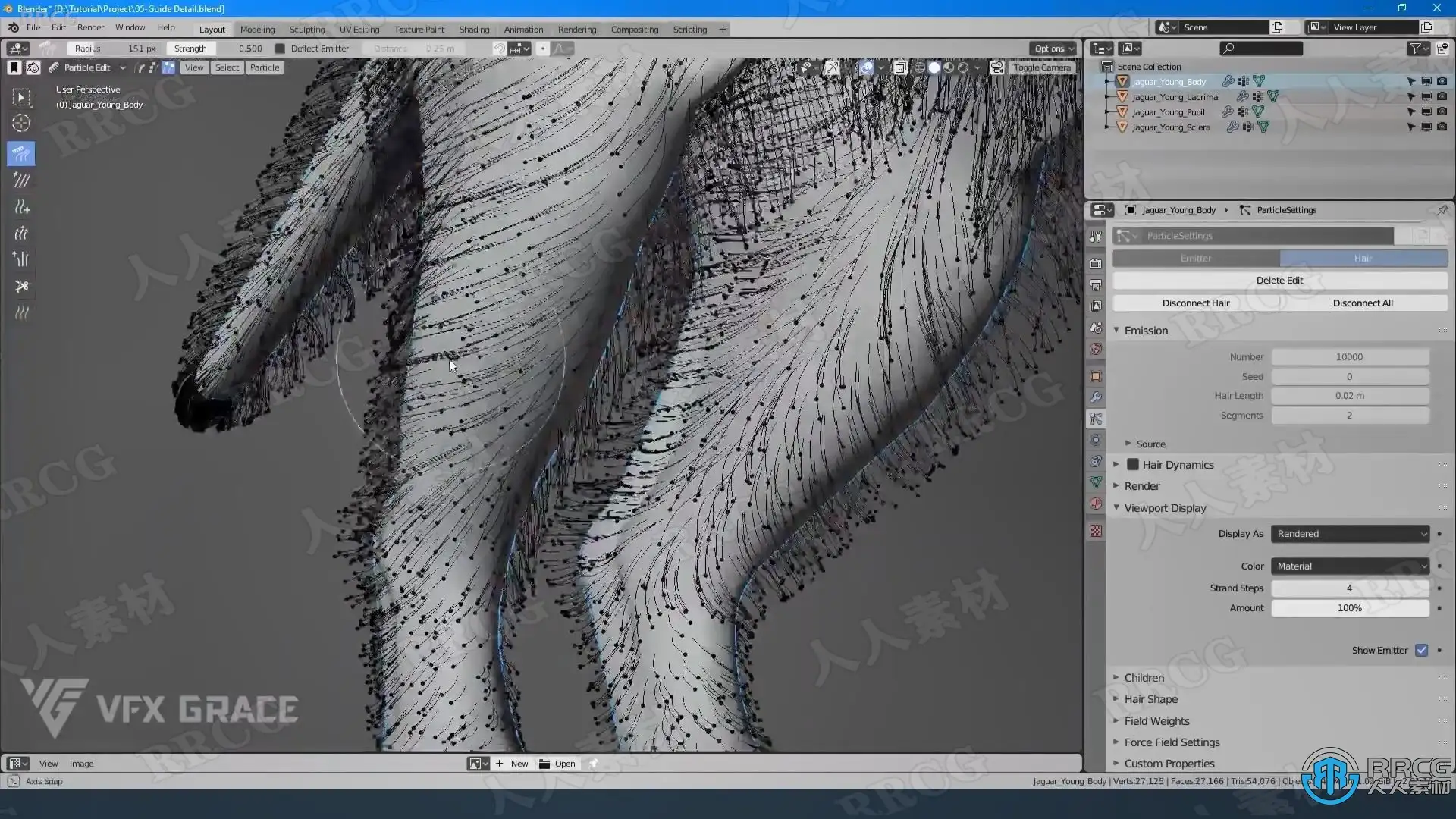Select the Smooth particle tool
Screen dimensions: 1456x819
[21, 180]
